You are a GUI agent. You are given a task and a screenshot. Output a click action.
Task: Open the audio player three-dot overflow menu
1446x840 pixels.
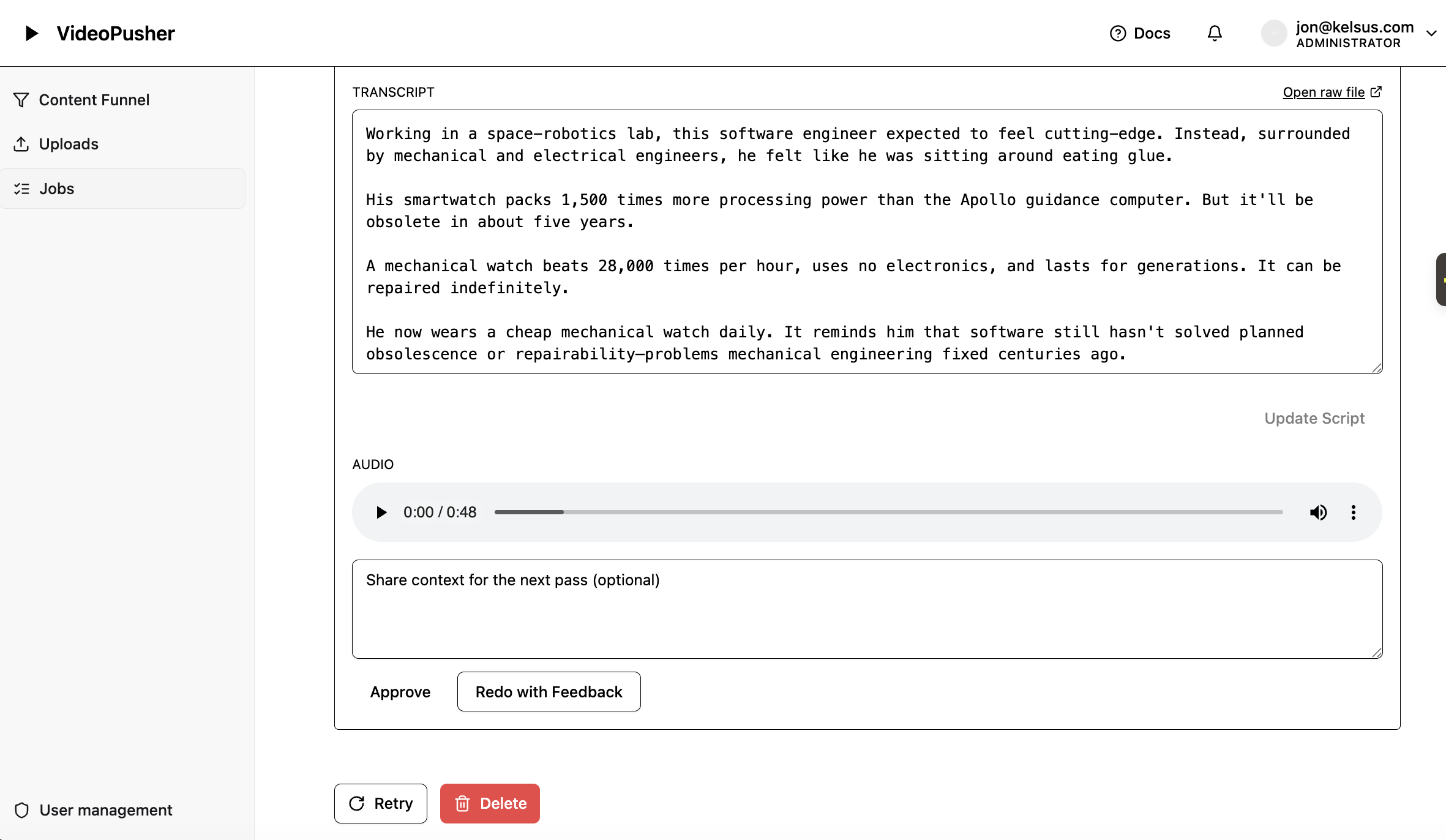1354,512
